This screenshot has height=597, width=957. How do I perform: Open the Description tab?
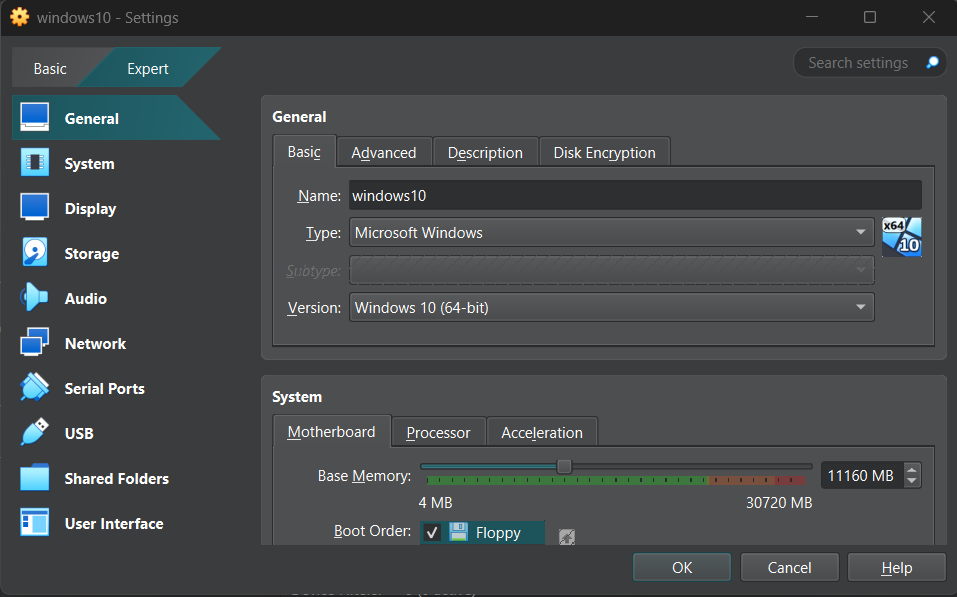[485, 153]
